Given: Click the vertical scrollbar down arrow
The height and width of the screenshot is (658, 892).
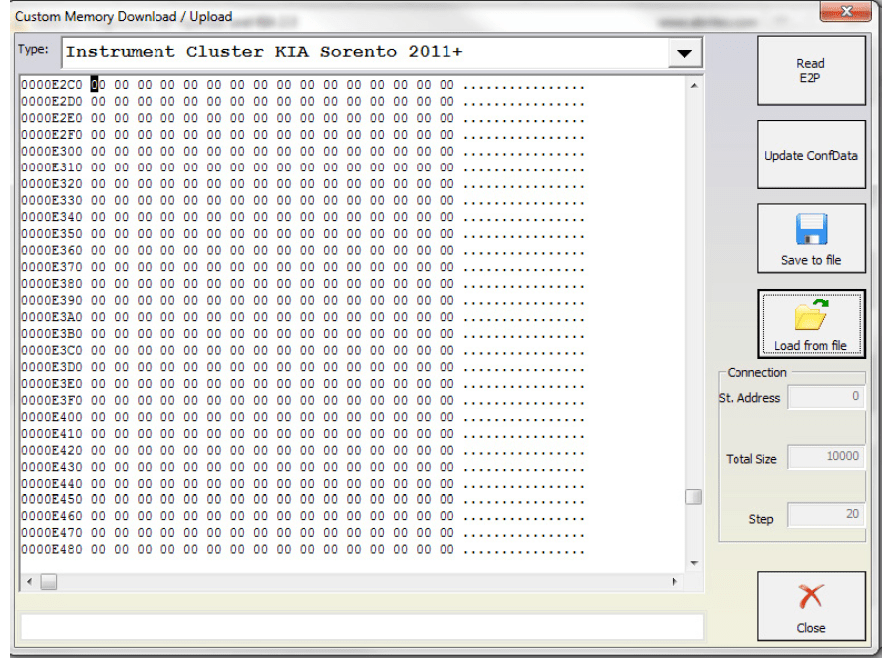Looking at the screenshot, I should pyautogui.click(x=694, y=563).
